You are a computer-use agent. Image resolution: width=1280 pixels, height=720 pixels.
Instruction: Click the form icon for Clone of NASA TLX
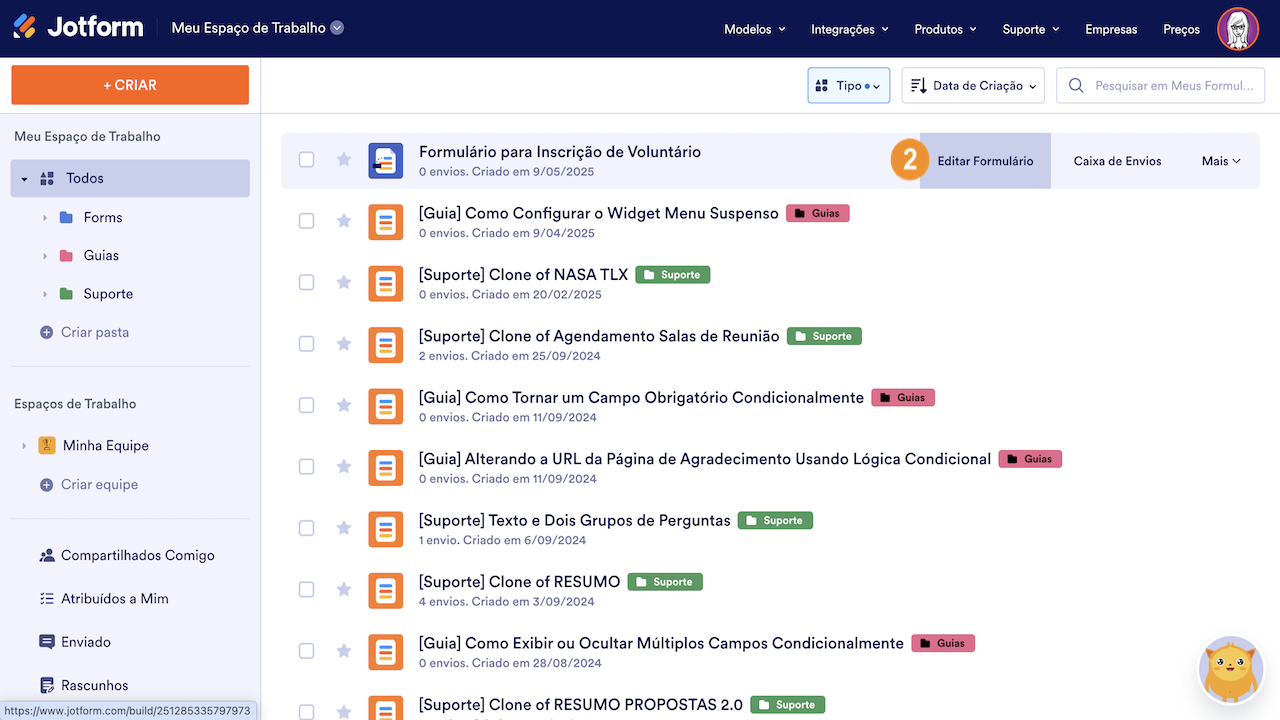coord(385,283)
